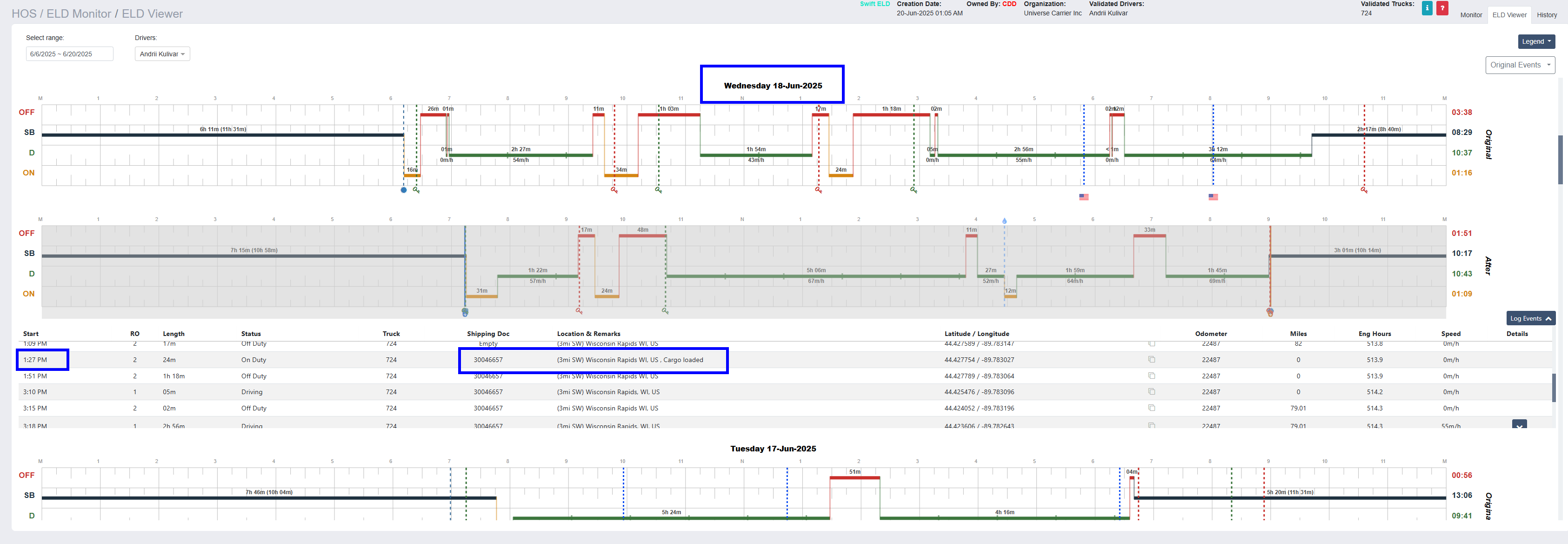Click the green key marker near 11 AM on the Original graph
The height and width of the screenshot is (544, 1568).
(x=659, y=190)
